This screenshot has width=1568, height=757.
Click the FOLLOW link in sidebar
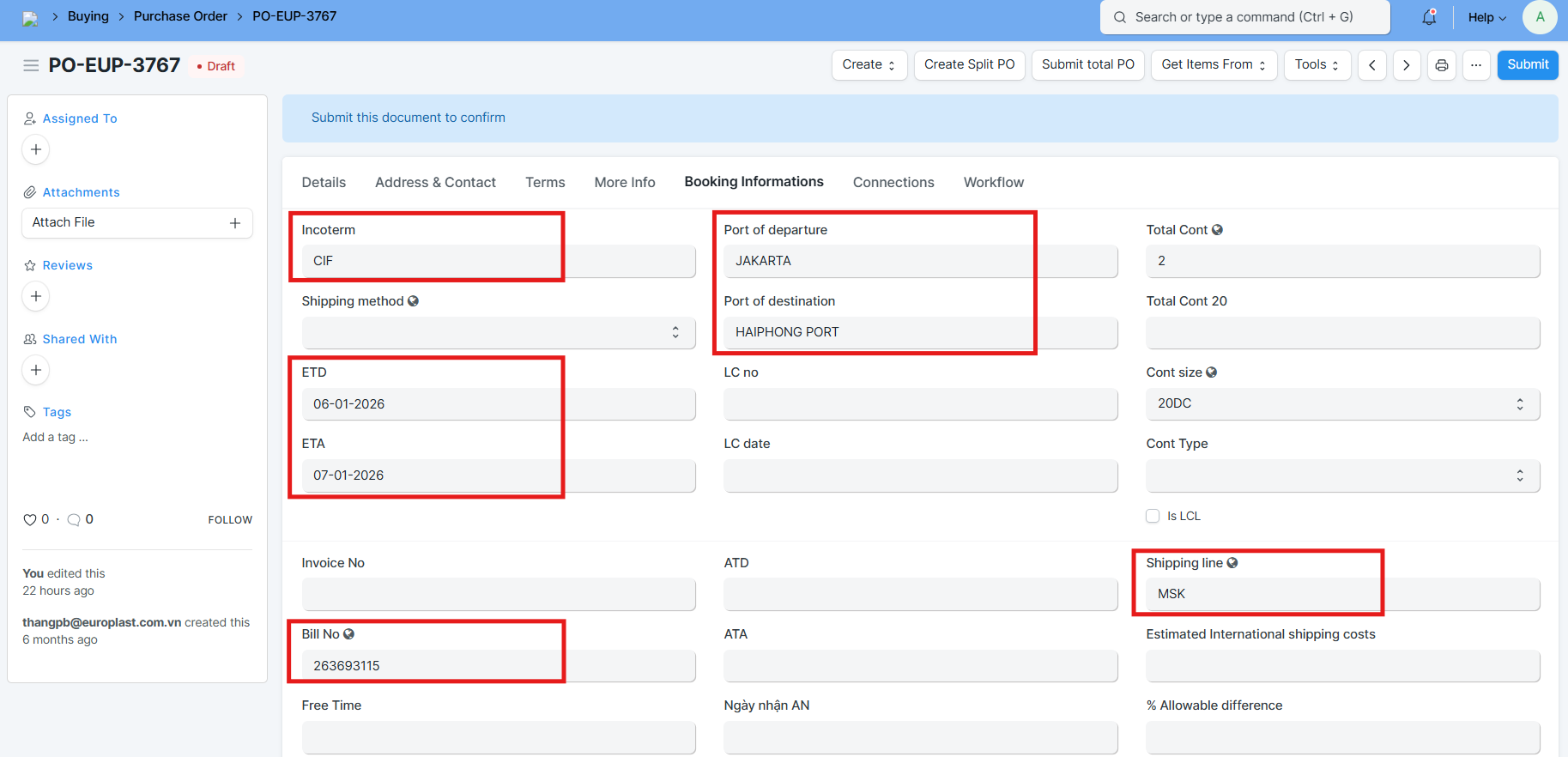230,520
